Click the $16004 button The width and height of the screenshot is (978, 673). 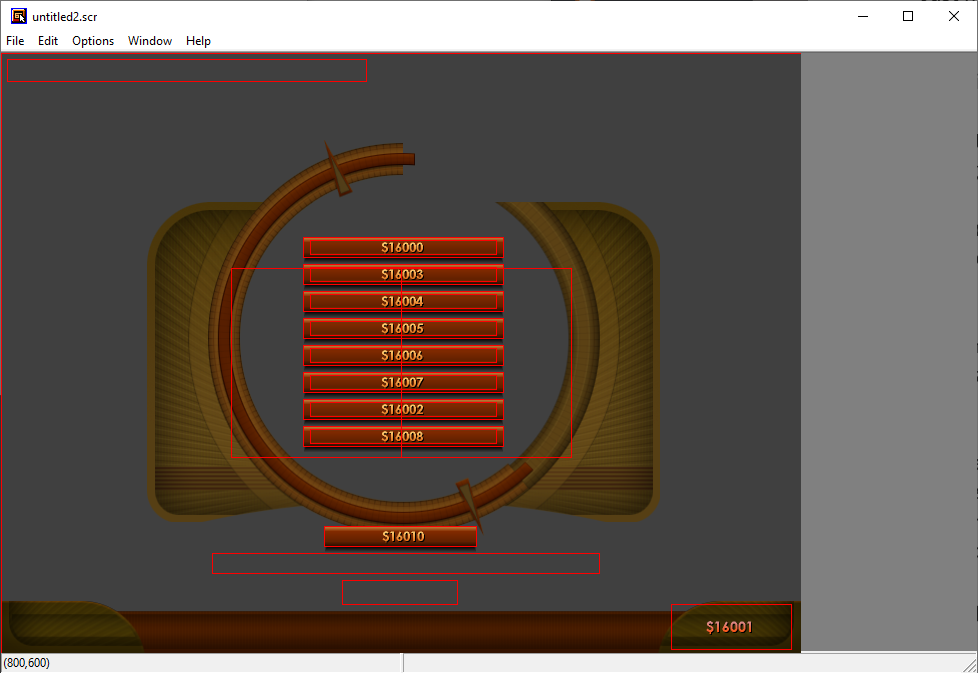(x=403, y=302)
